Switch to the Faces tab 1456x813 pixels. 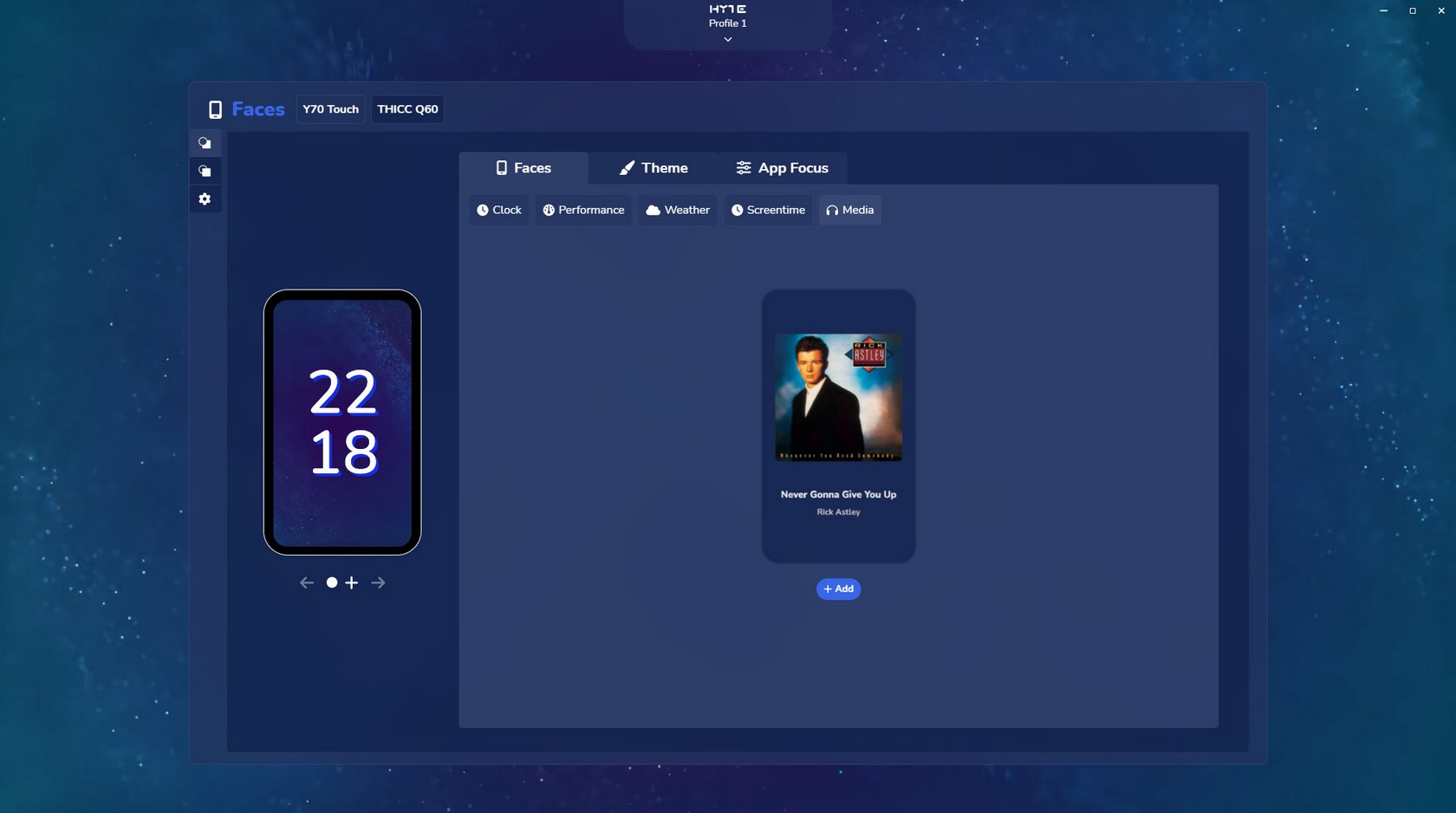click(523, 168)
